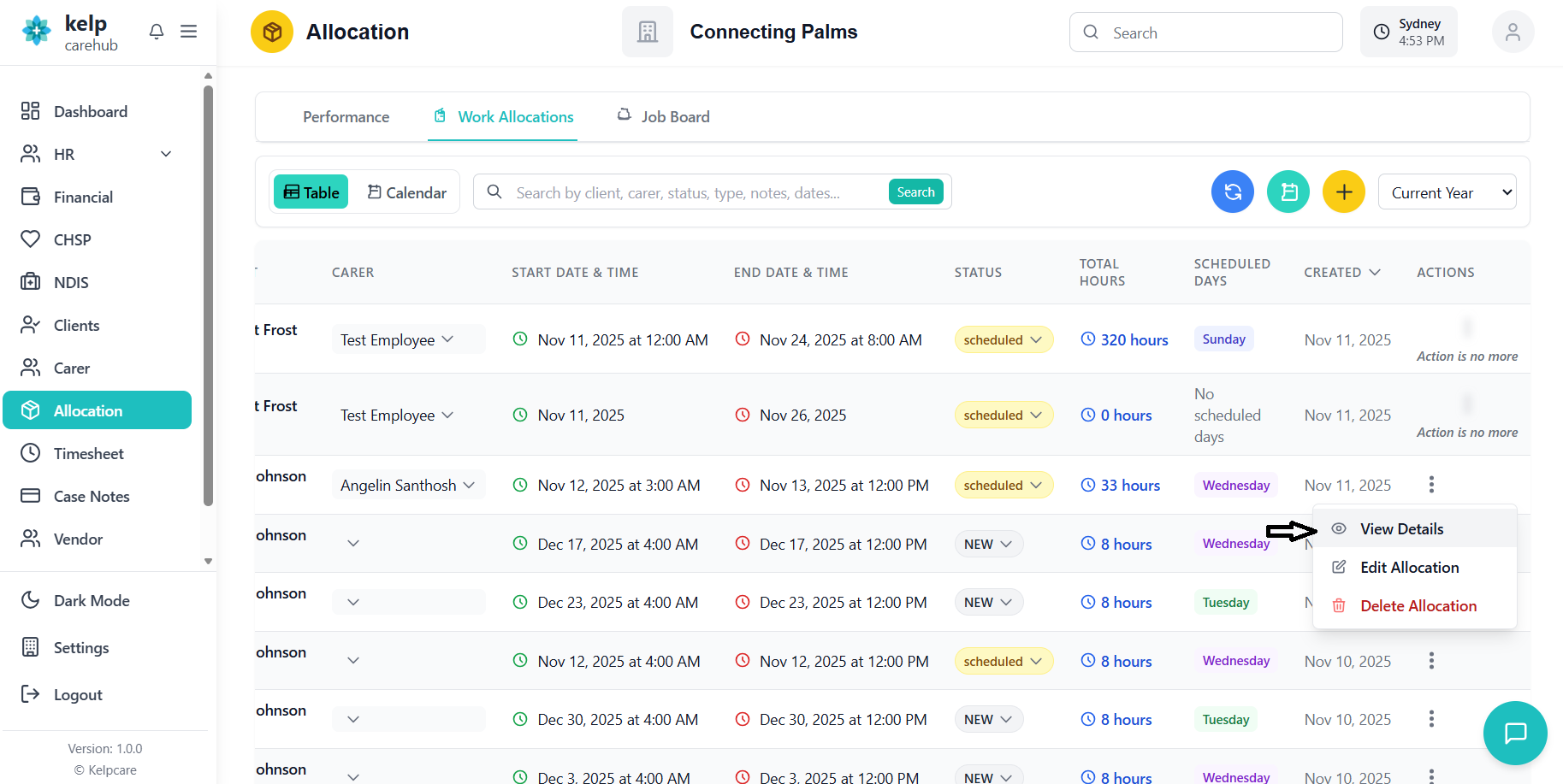This screenshot has height=784, width=1563.
Task: Click the sidebar vertical scrollbar
Action: tap(208, 295)
